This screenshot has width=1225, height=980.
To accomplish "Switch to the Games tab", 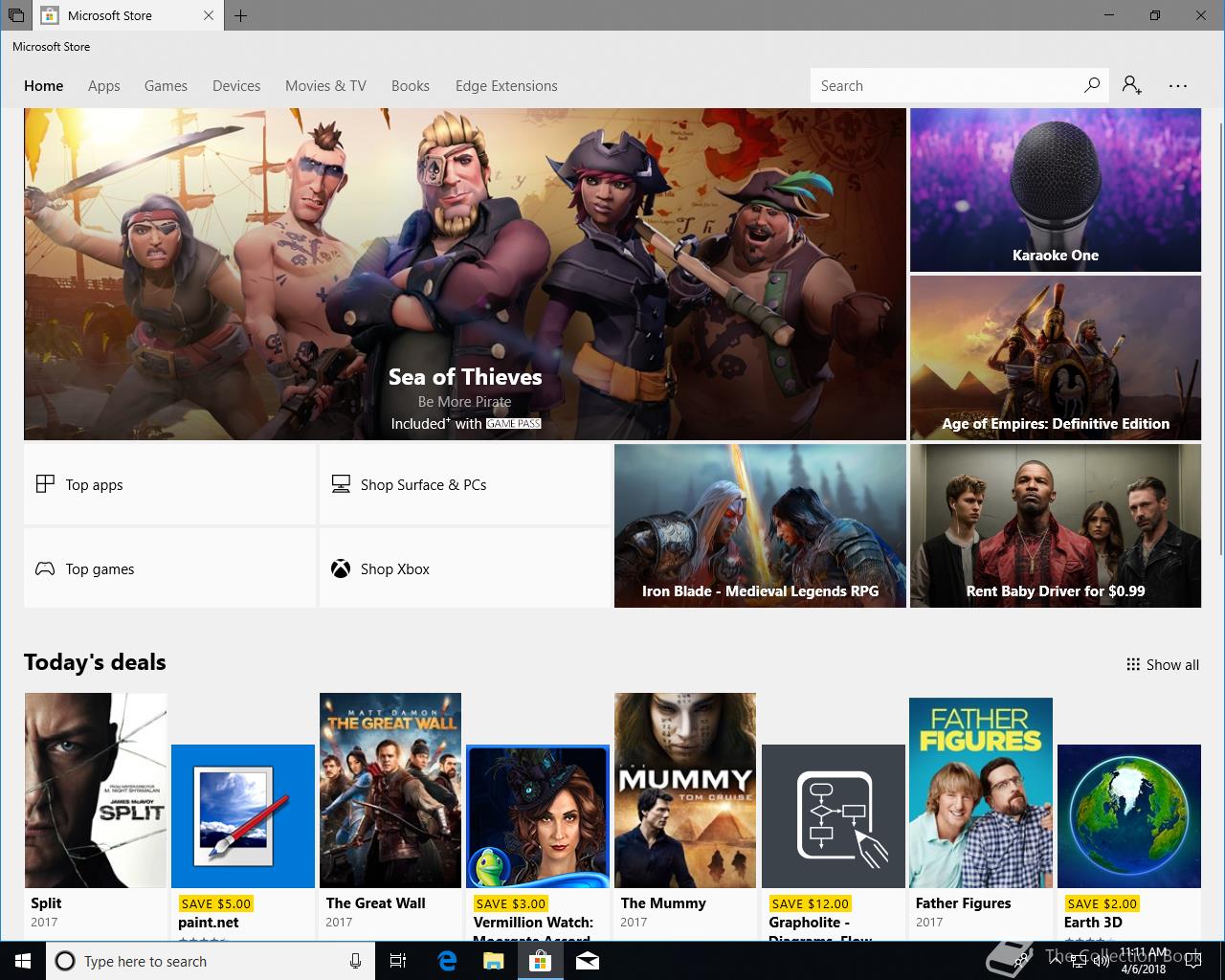I will (166, 85).
